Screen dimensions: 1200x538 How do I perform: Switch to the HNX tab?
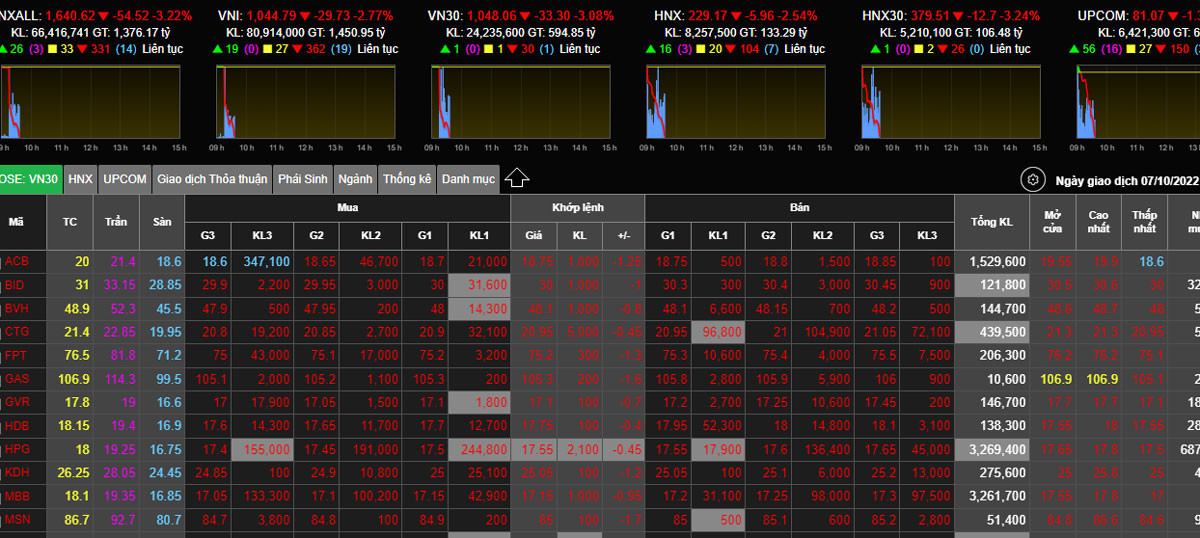pyautogui.click(x=81, y=179)
